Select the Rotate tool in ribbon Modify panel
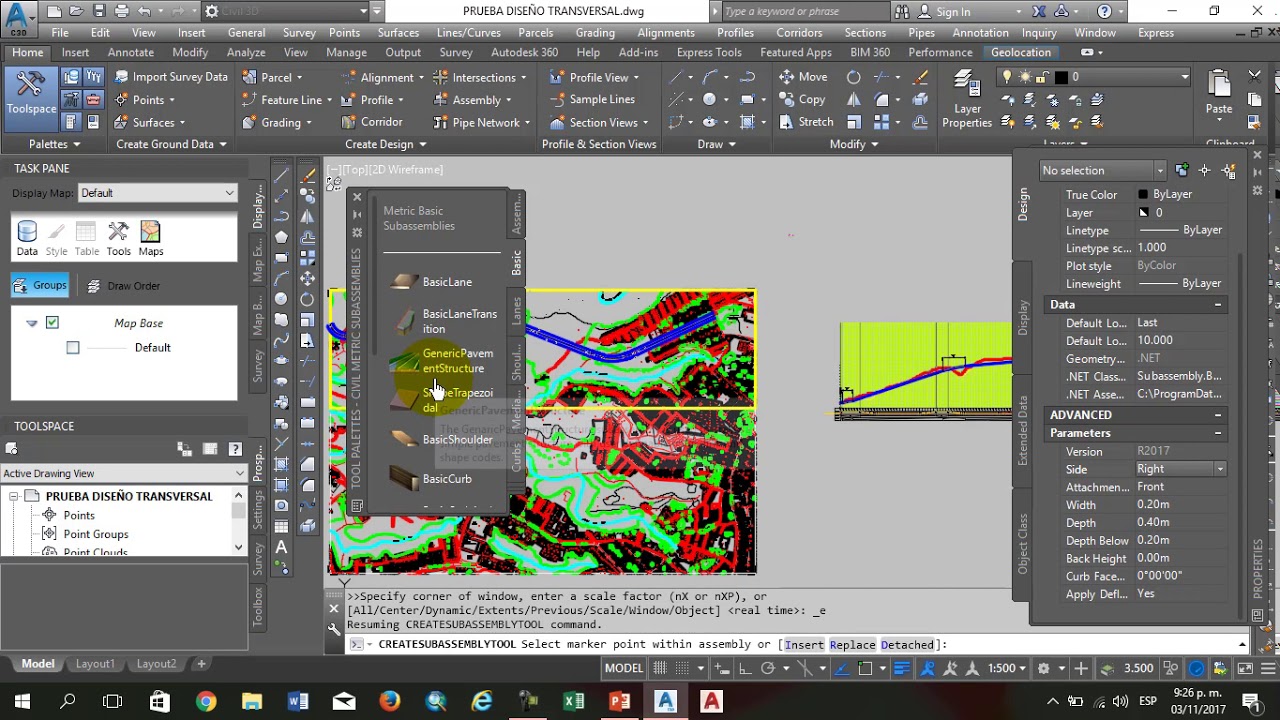The width and height of the screenshot is (1280, 720). tap(853, 77)
